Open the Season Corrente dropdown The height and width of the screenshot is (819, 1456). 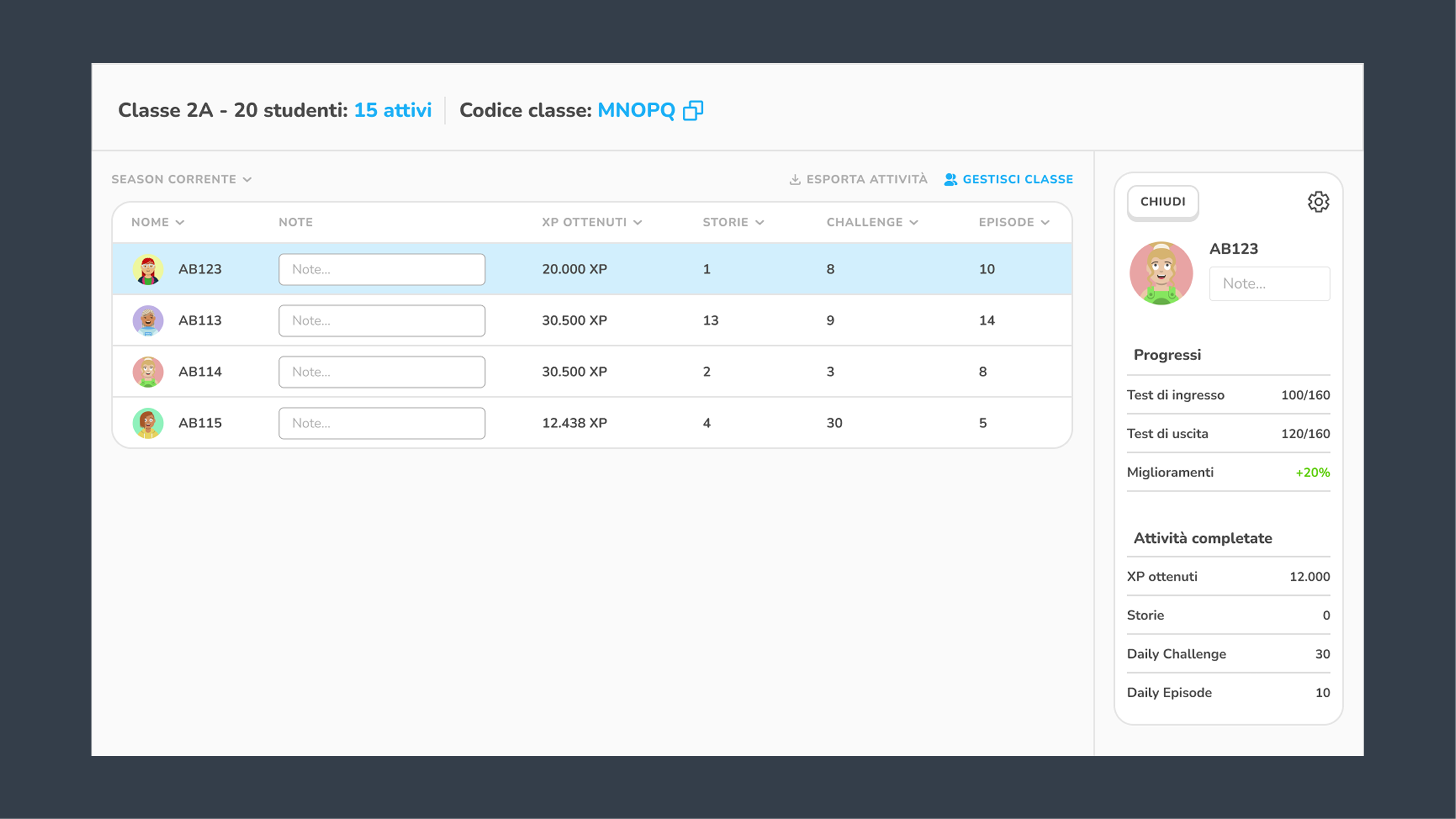tap(181, 180)
